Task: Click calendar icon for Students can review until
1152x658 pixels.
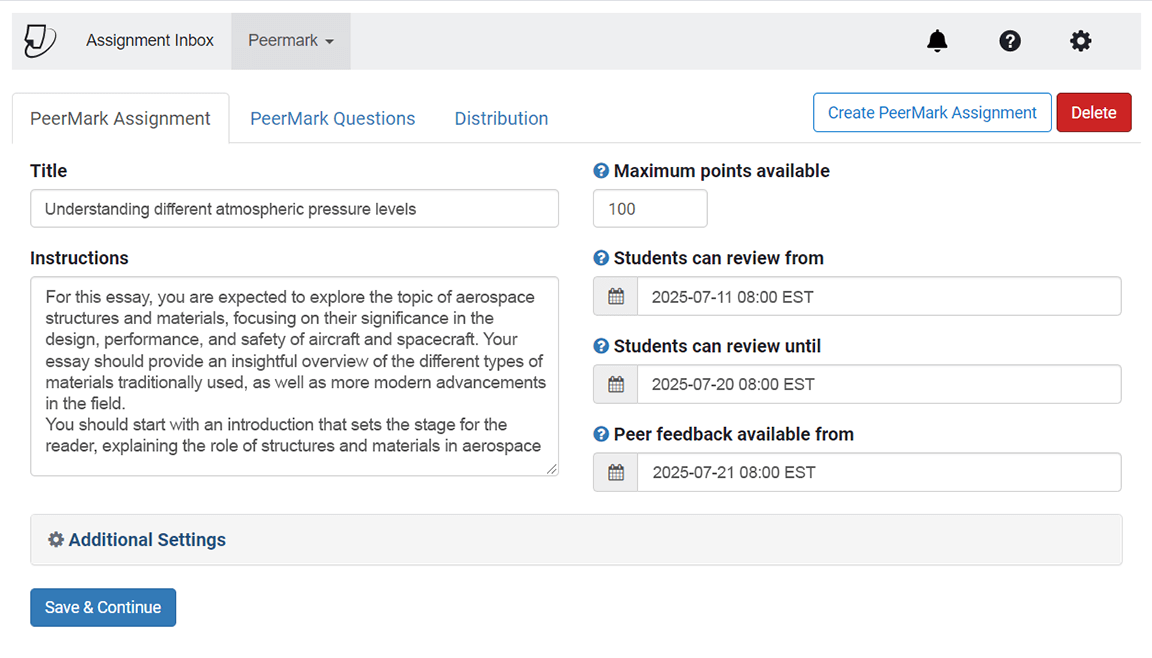Action: pyautogui.click(x=616, y=385)
